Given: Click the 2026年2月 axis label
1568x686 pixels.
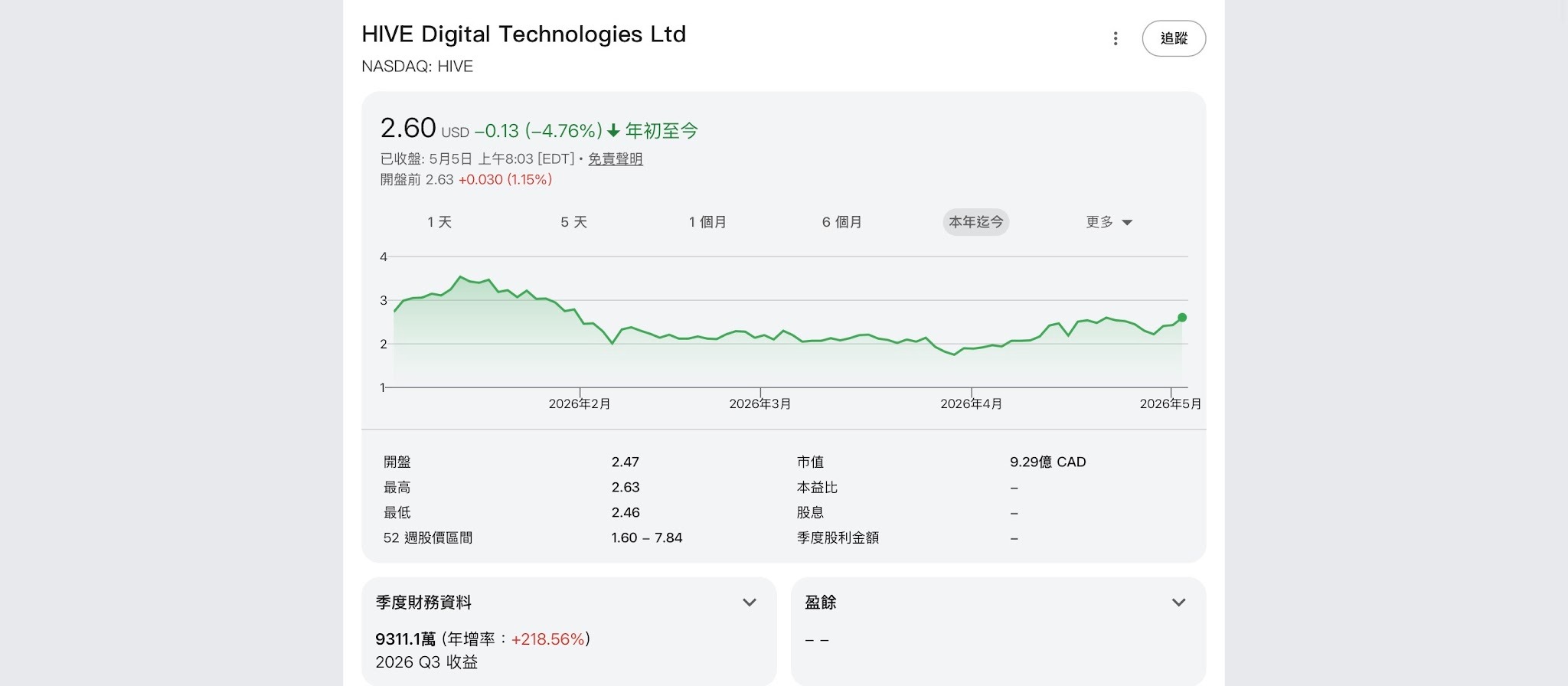Looking at the screenshot, I should (580, 403).
